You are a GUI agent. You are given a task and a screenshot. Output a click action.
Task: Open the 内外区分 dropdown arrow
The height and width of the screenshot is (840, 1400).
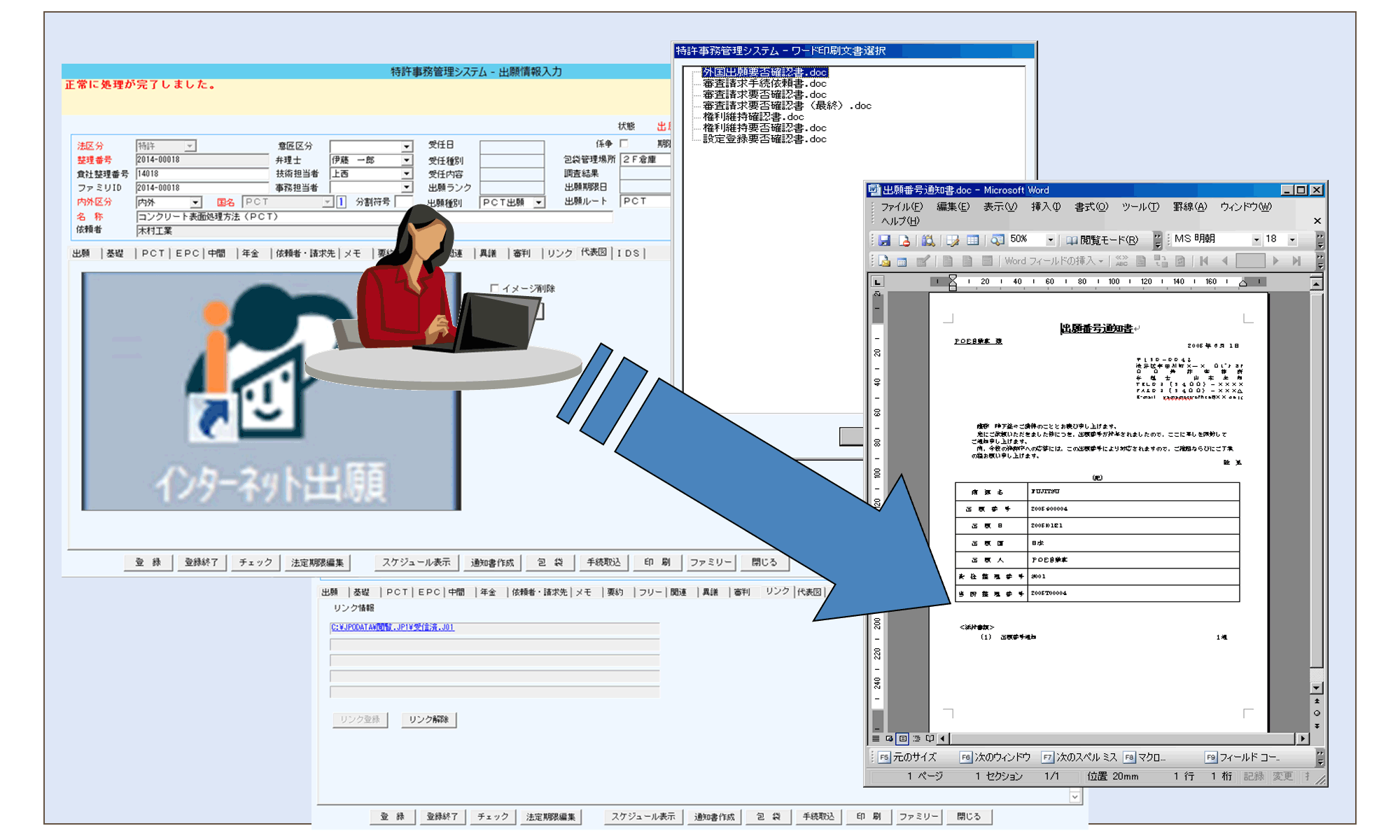(196, 202)
